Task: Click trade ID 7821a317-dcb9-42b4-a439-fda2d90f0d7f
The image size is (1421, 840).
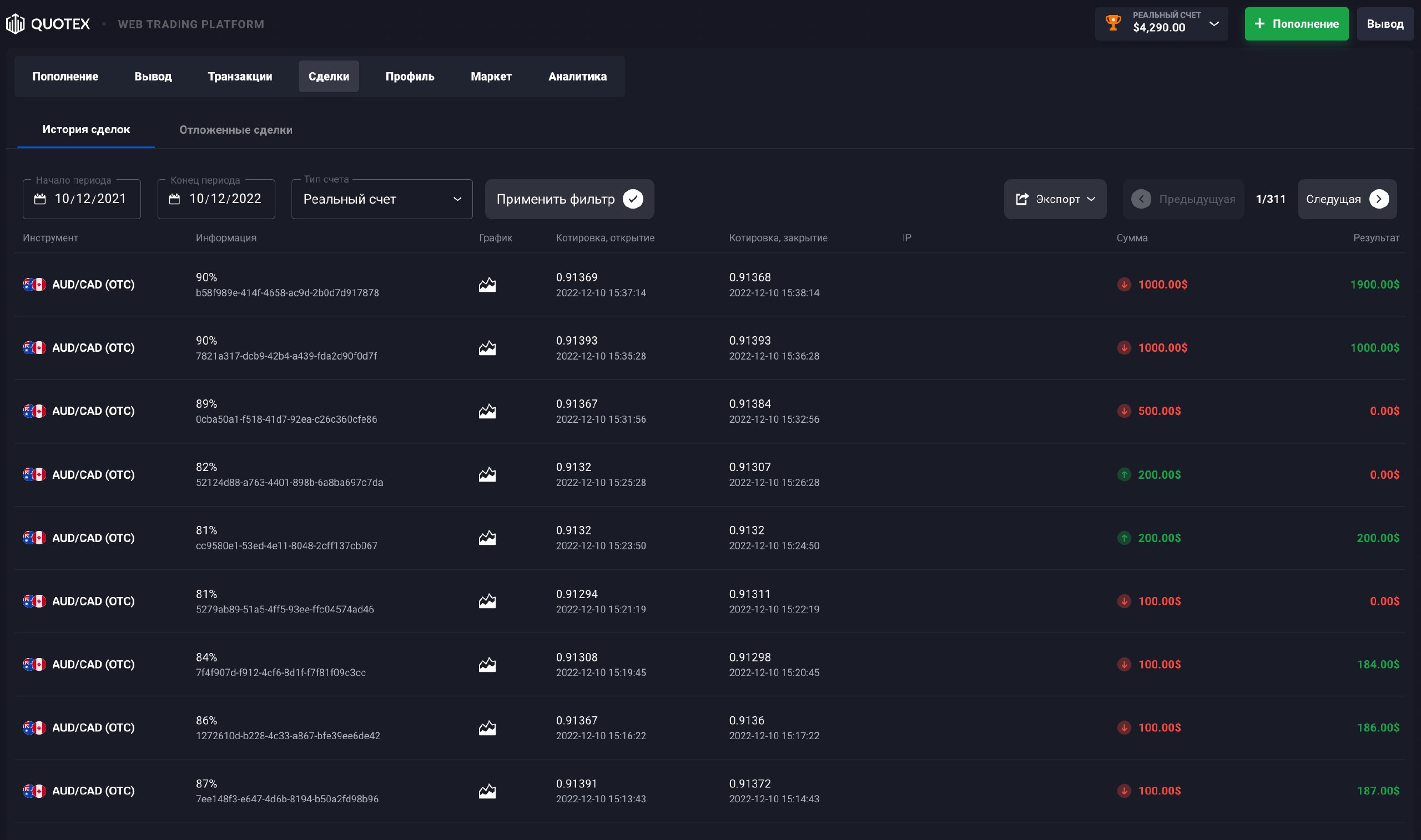Action: pyautogui.click(x=286, y=357)
